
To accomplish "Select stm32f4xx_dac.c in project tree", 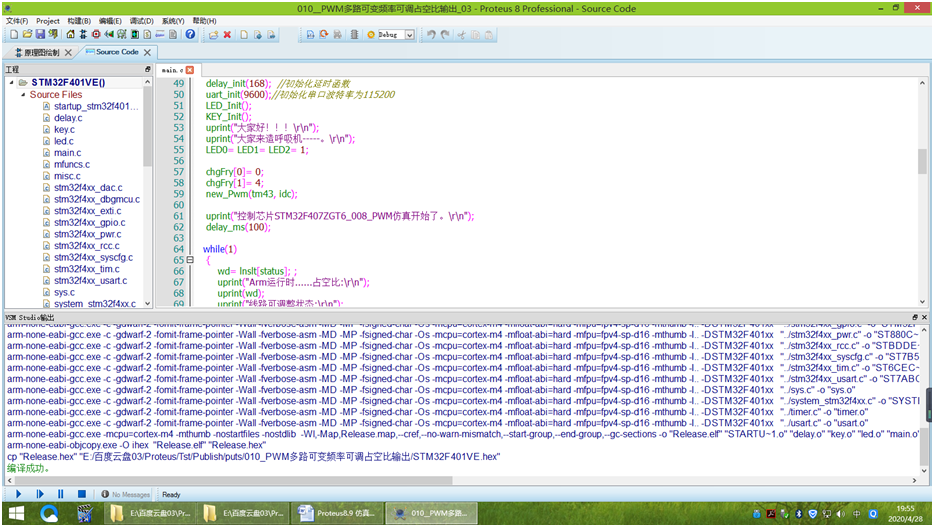I will (88, 188).
